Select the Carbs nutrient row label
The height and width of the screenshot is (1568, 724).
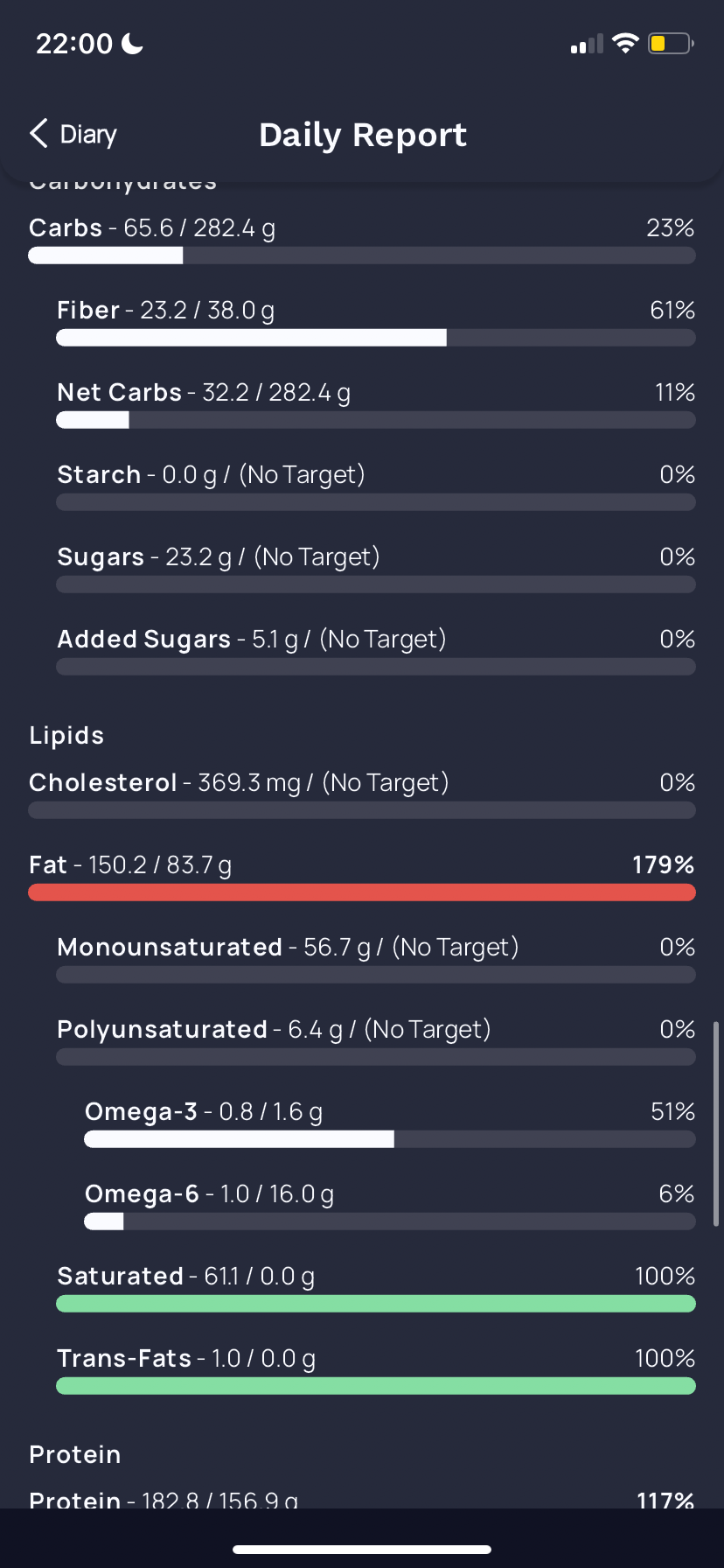point(66,227)
